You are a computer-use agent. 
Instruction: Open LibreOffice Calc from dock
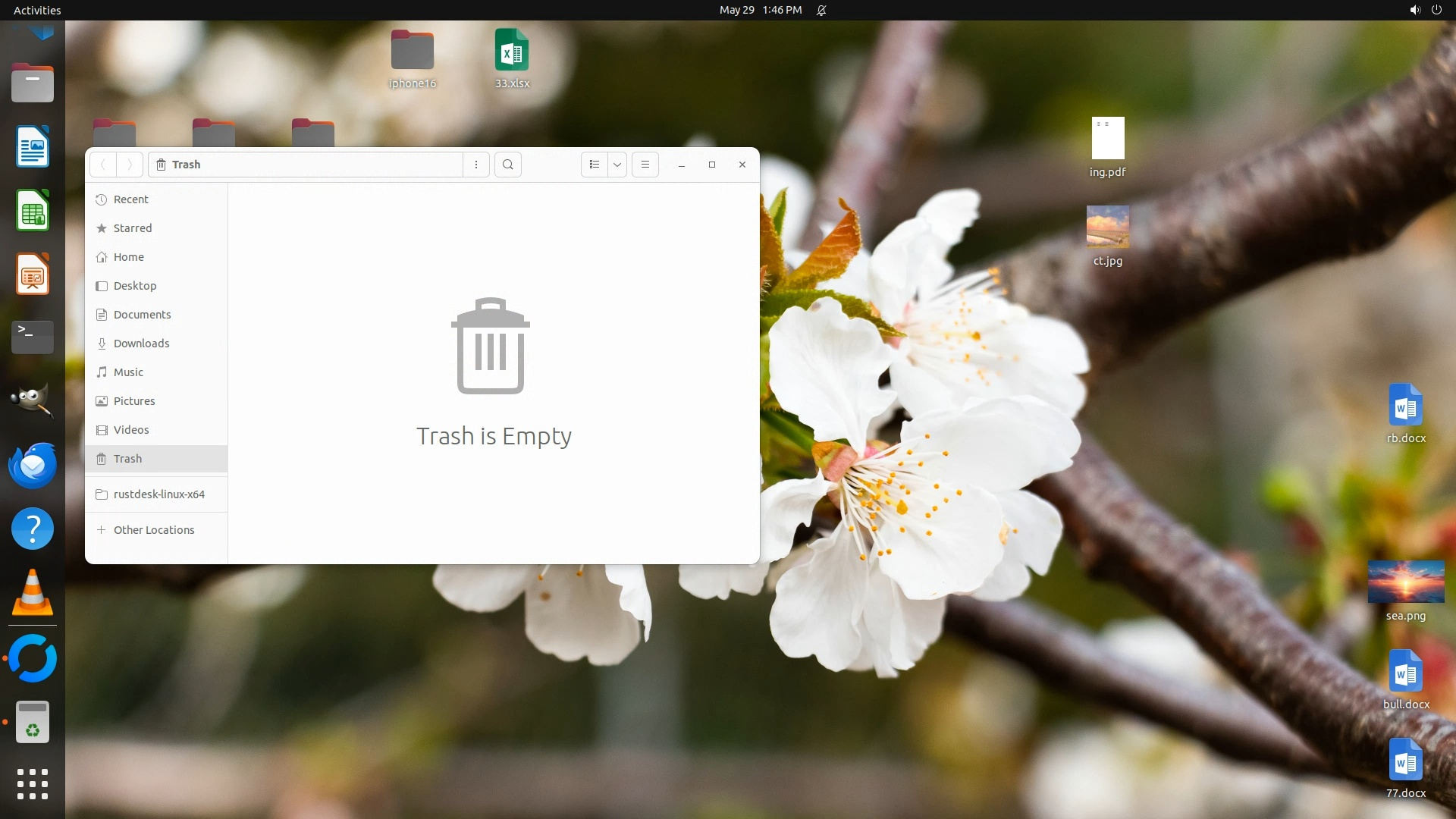[x=33, y=210]
